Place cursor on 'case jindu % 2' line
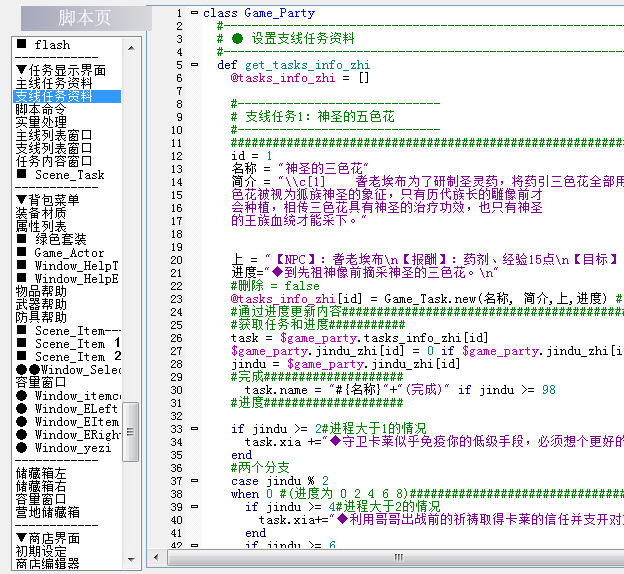 (x=280, y=481)
